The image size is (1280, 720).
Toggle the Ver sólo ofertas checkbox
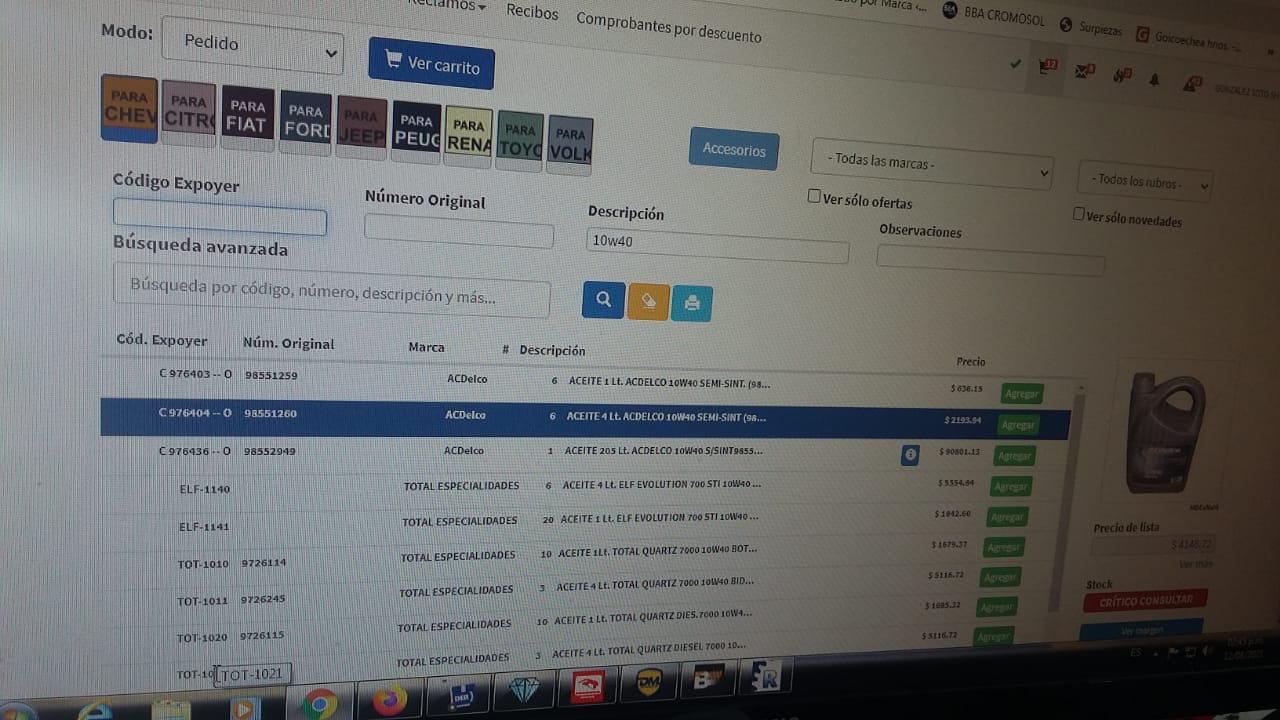coord(814,196)
